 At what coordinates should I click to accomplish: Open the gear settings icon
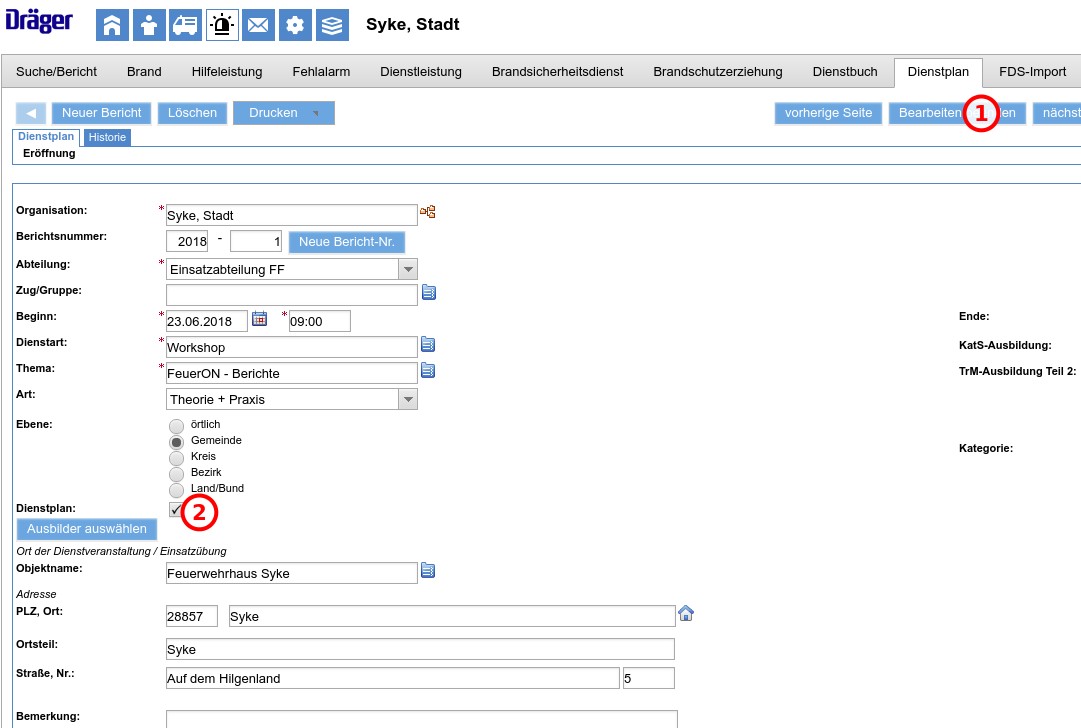tap(295, 25)
